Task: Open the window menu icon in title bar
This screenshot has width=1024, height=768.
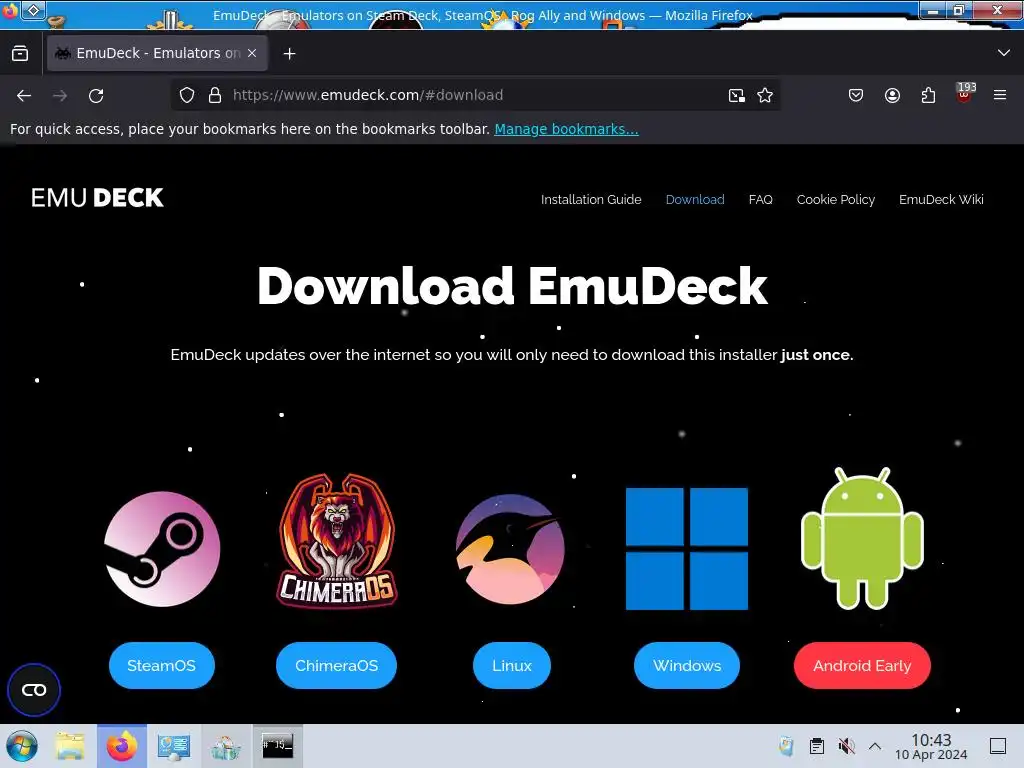Action: [x=10, y=10]
